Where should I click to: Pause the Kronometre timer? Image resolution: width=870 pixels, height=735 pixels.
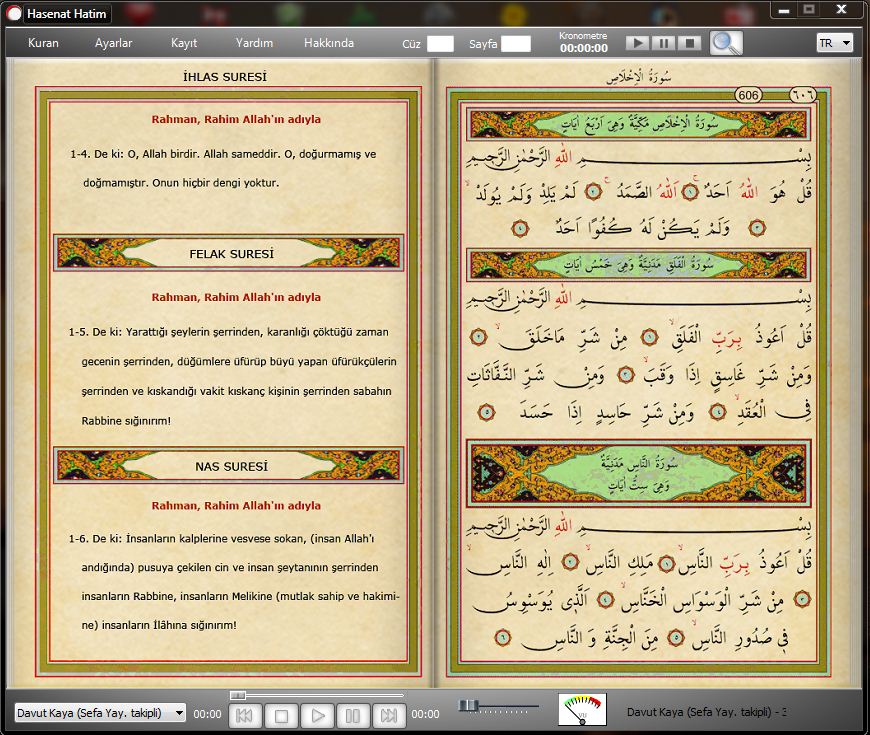coord(664,43)
